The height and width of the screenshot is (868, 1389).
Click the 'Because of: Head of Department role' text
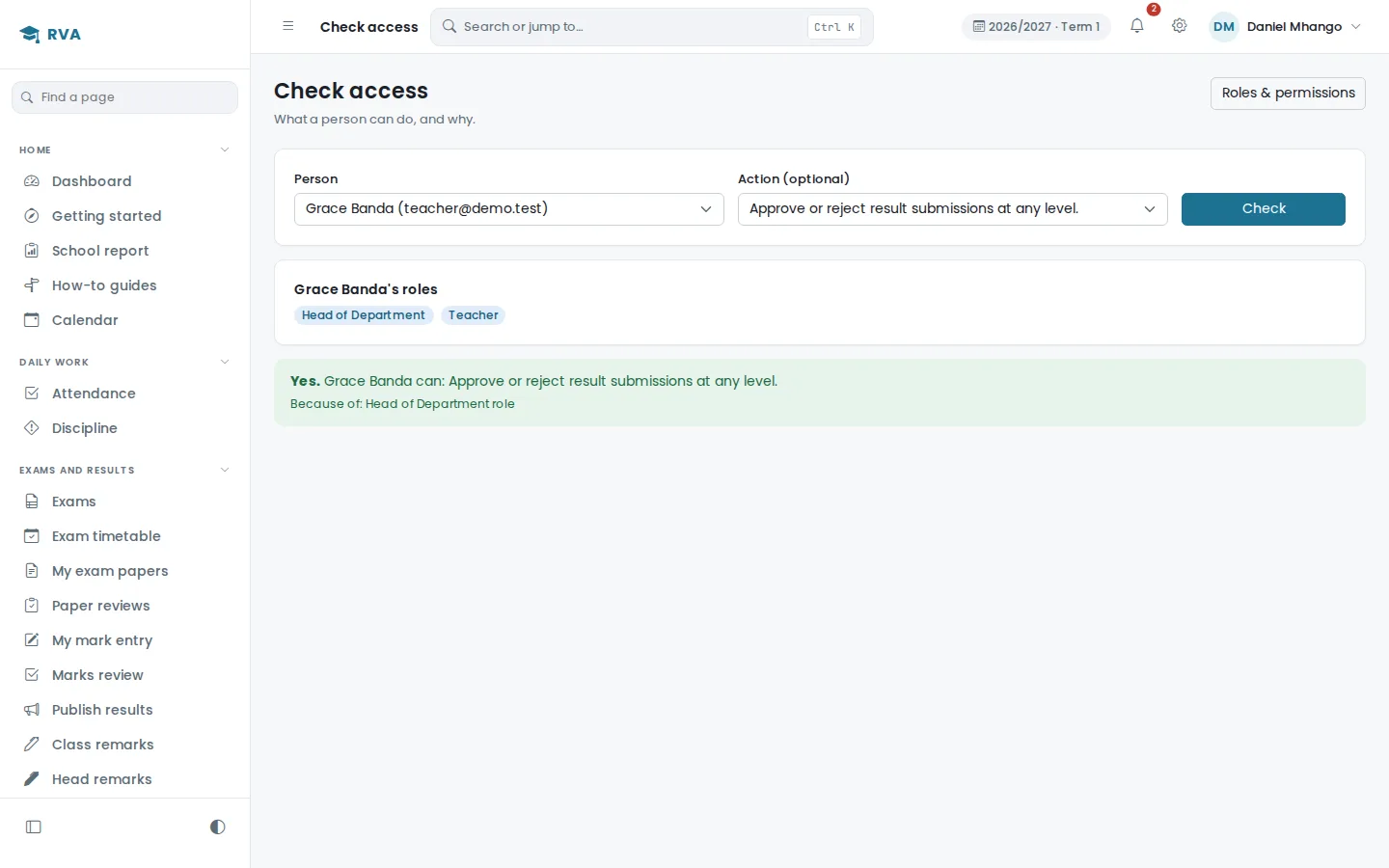coord(402,404)
